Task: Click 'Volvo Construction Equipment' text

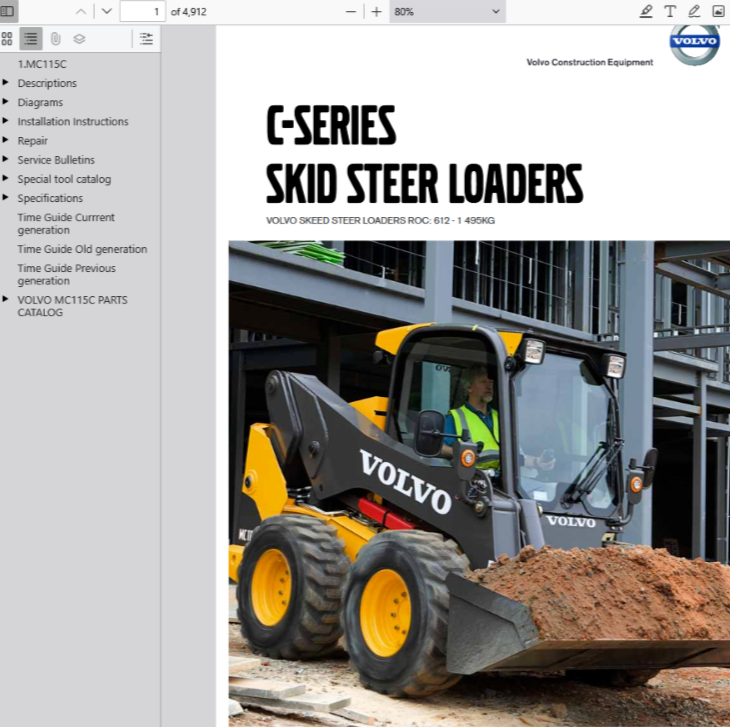Action: (x=589, y=62)
